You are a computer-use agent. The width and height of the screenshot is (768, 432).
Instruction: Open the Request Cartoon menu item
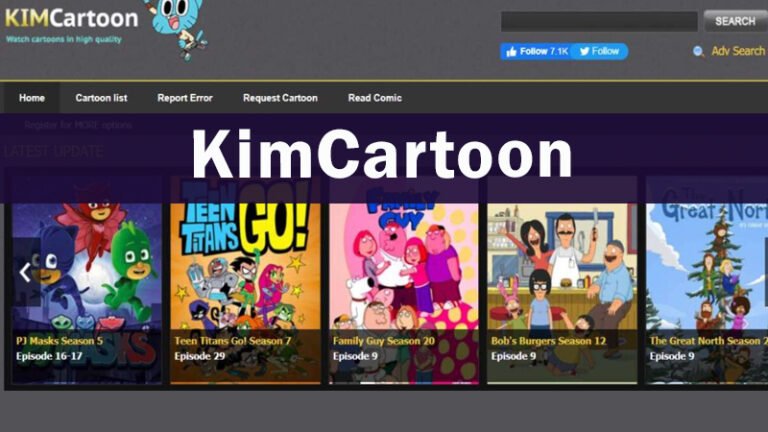pos(280,98)
